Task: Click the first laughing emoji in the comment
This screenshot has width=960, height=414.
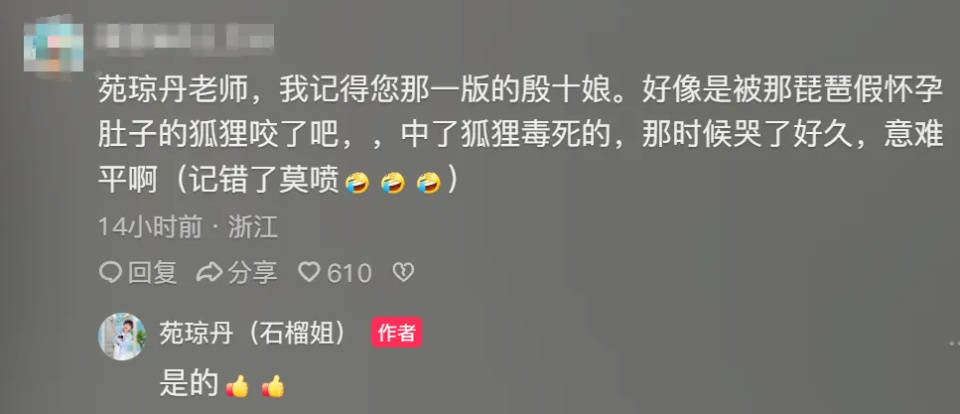Action: click(x=357, y=183)
